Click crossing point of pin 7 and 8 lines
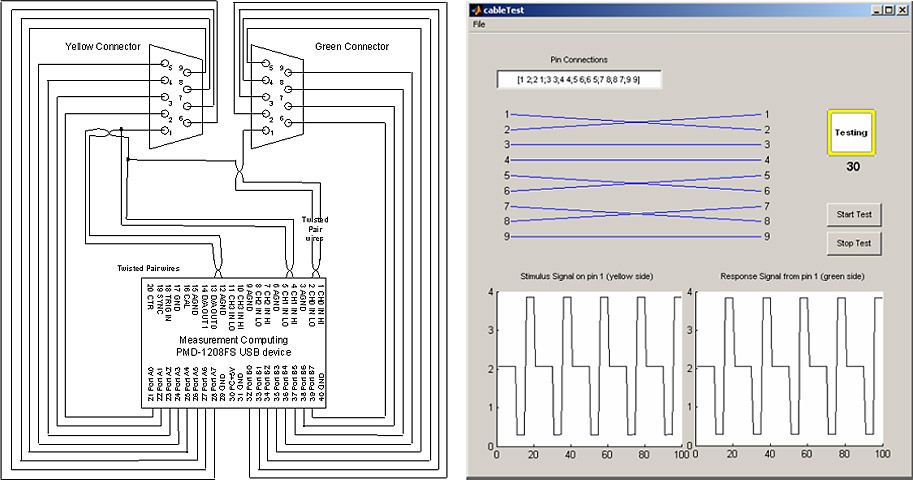The width and height of the screenshot is (913, 480). coord(636,214)
